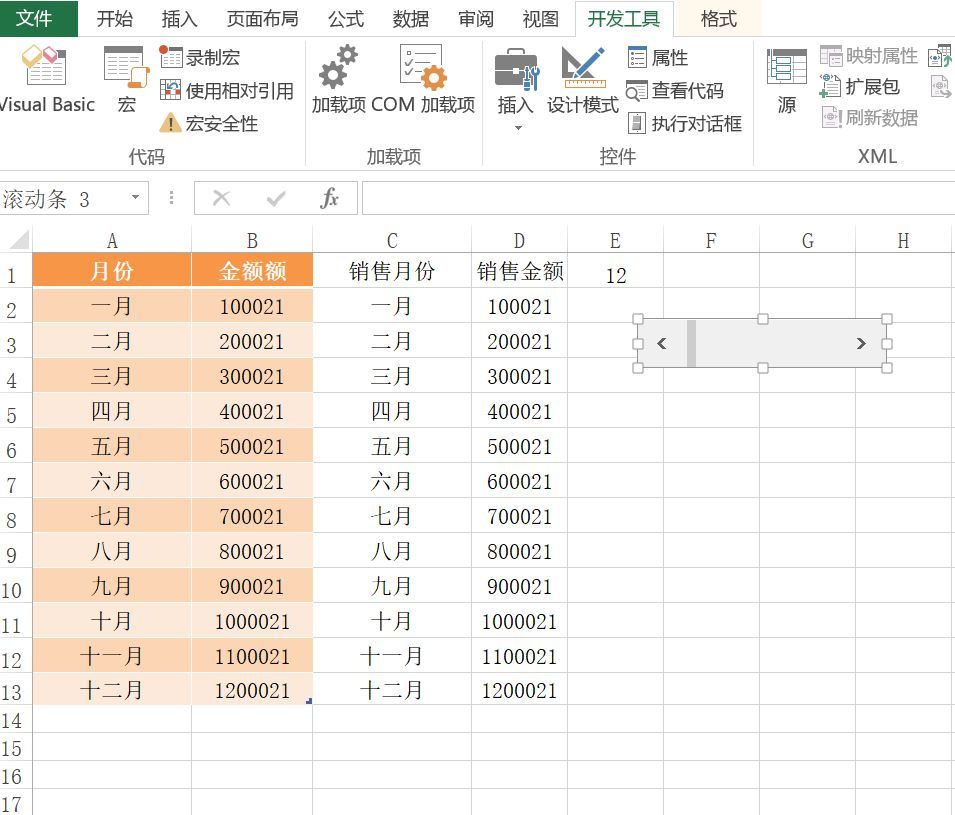Start recording with 录制宏
This screenshot has height=815, width=955.
(x=200, y=58)
